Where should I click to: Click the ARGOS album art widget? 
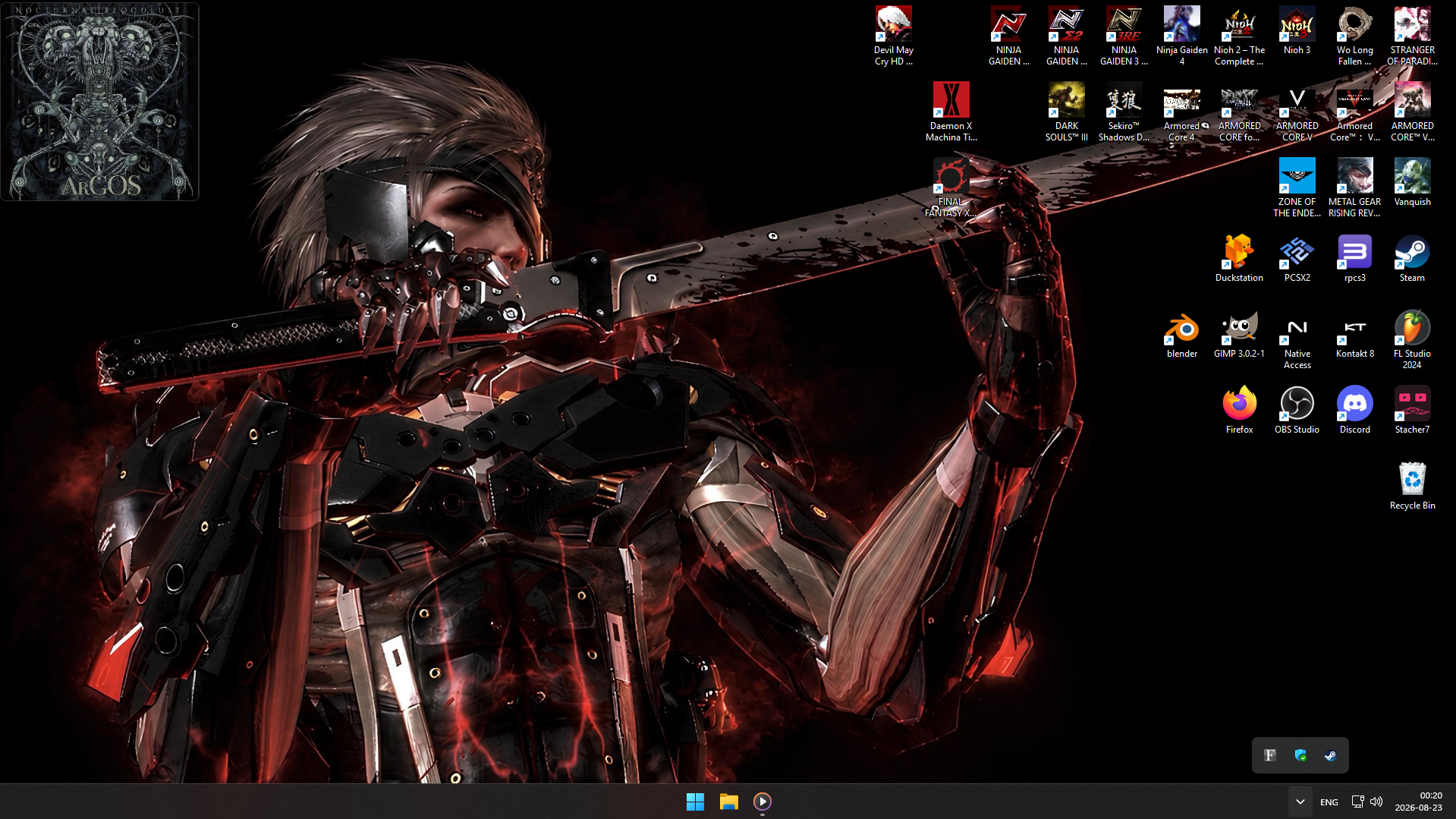coord(100,102)
